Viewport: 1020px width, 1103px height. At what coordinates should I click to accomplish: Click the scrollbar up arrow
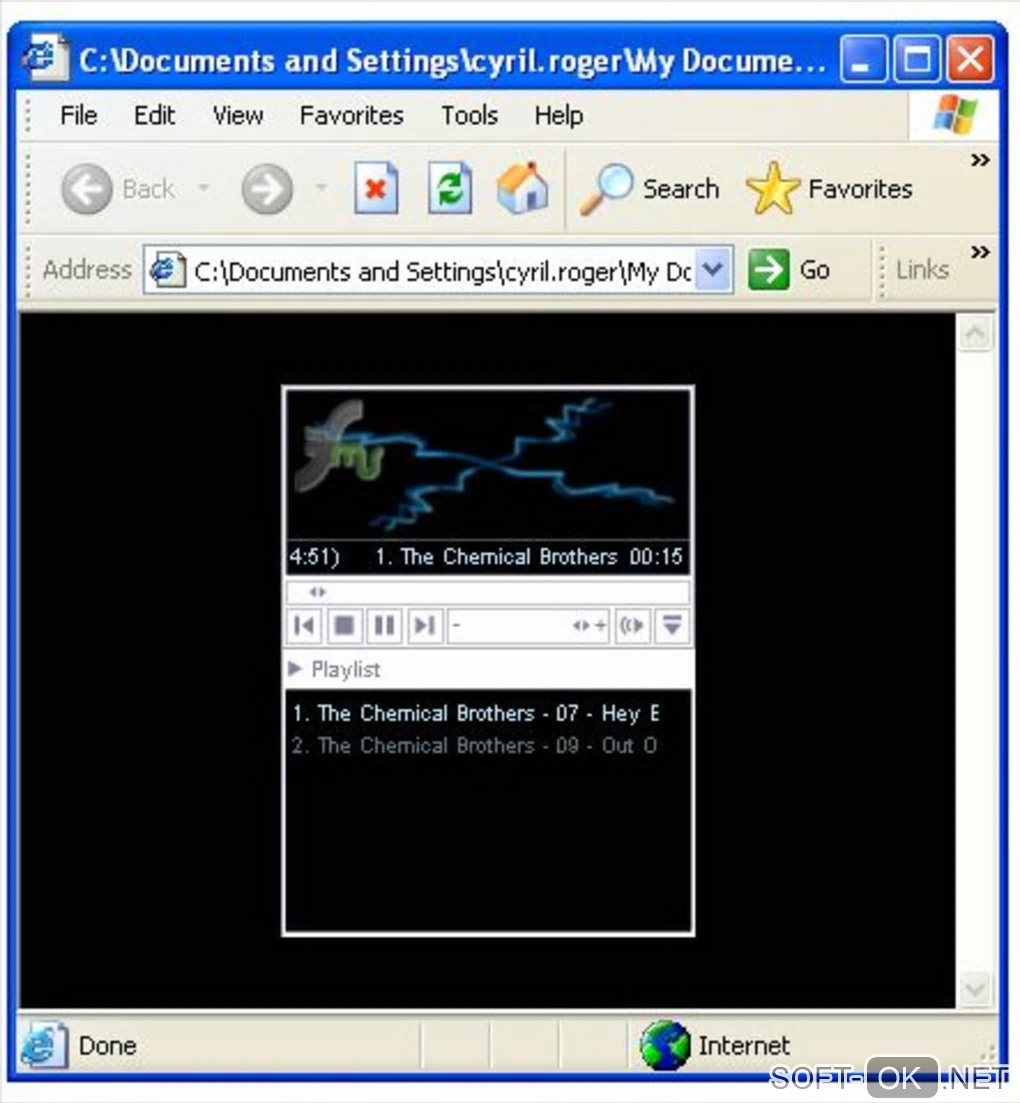pos(976,334)
